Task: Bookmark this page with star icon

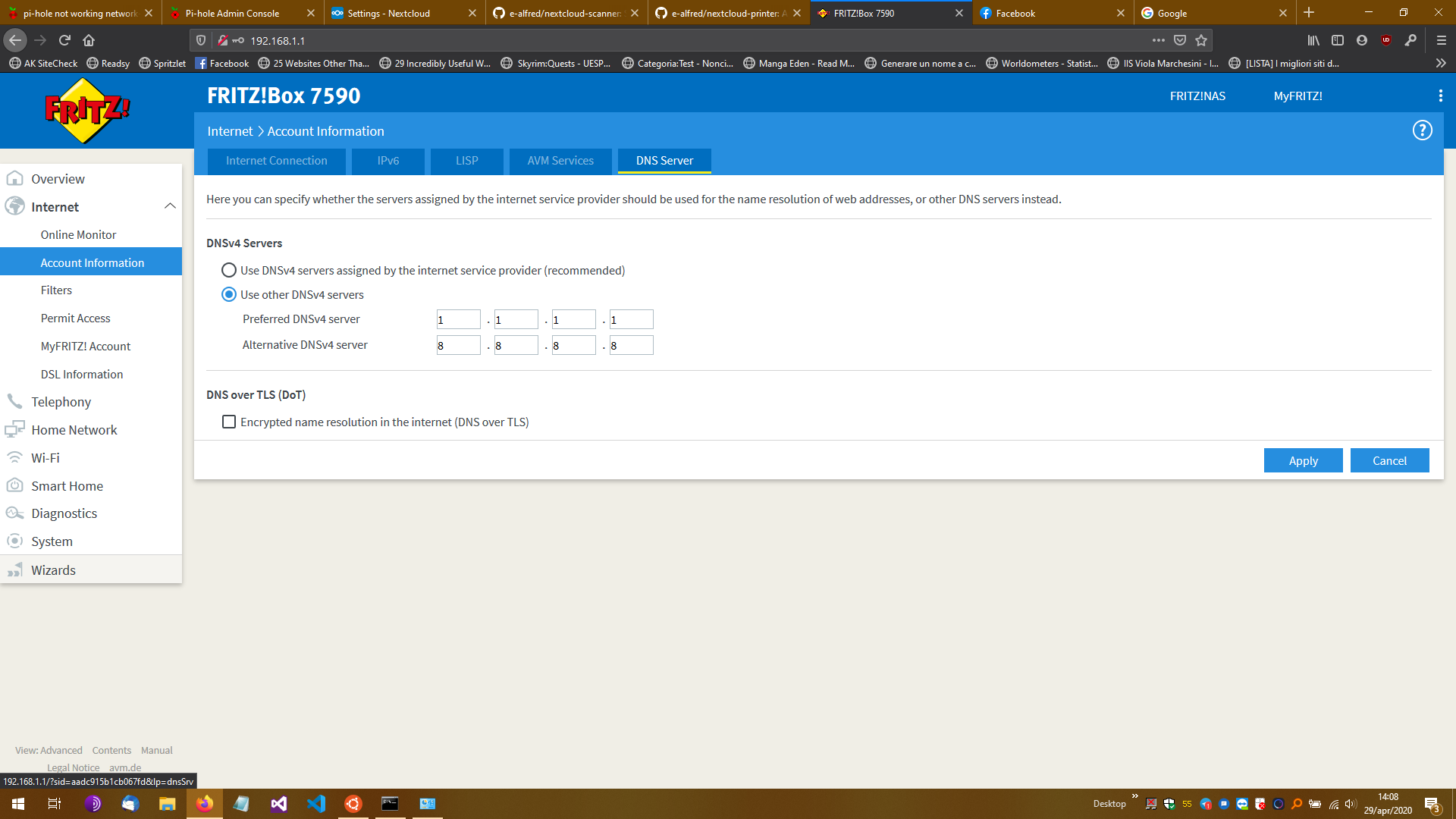Action: (1201, 40)
